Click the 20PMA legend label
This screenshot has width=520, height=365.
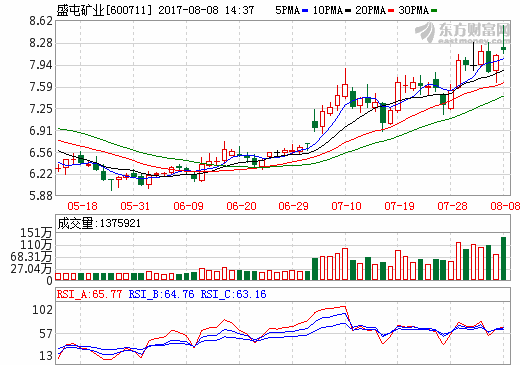coord(370,10)
